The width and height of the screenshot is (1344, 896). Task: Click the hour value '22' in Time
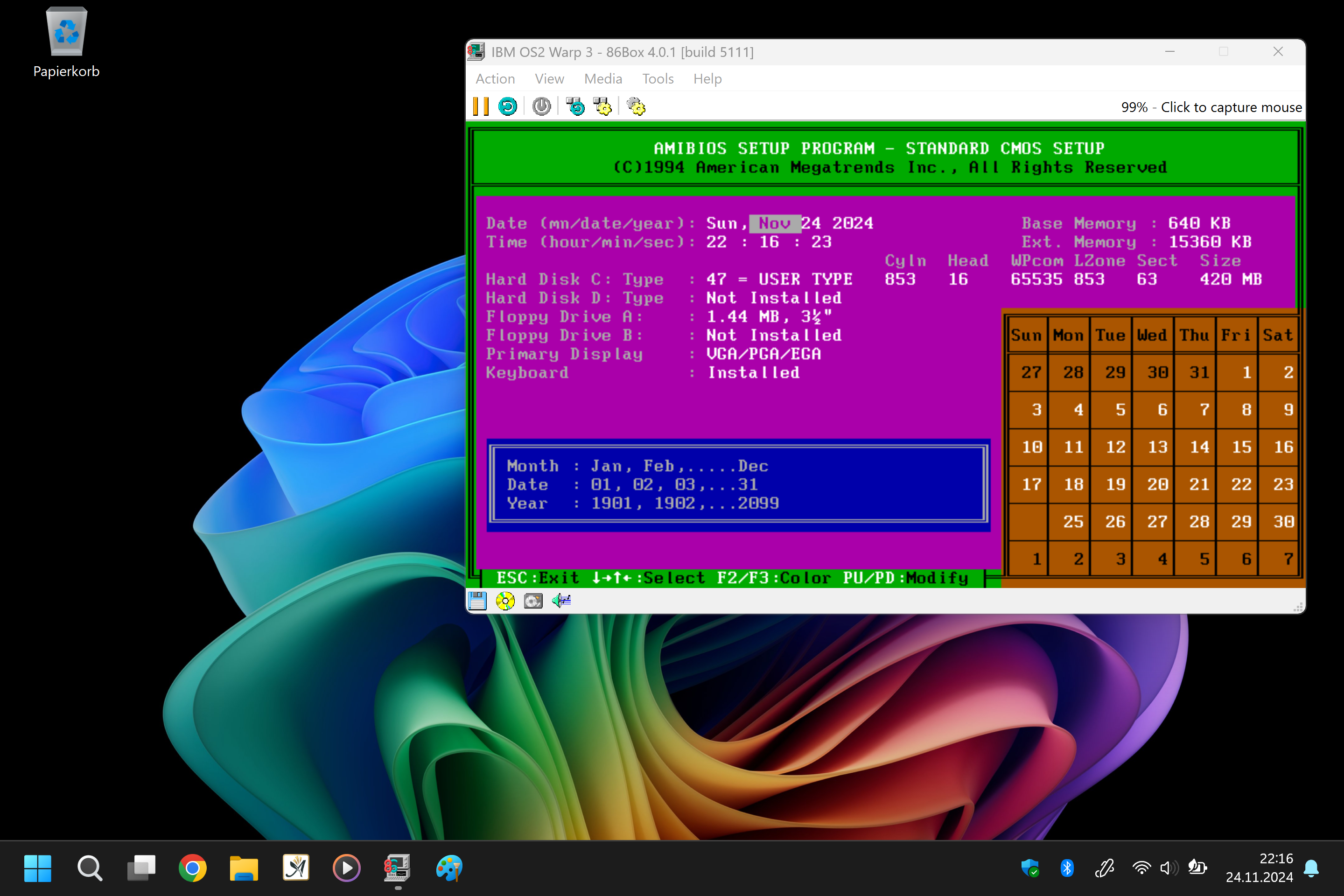point(717,242)
